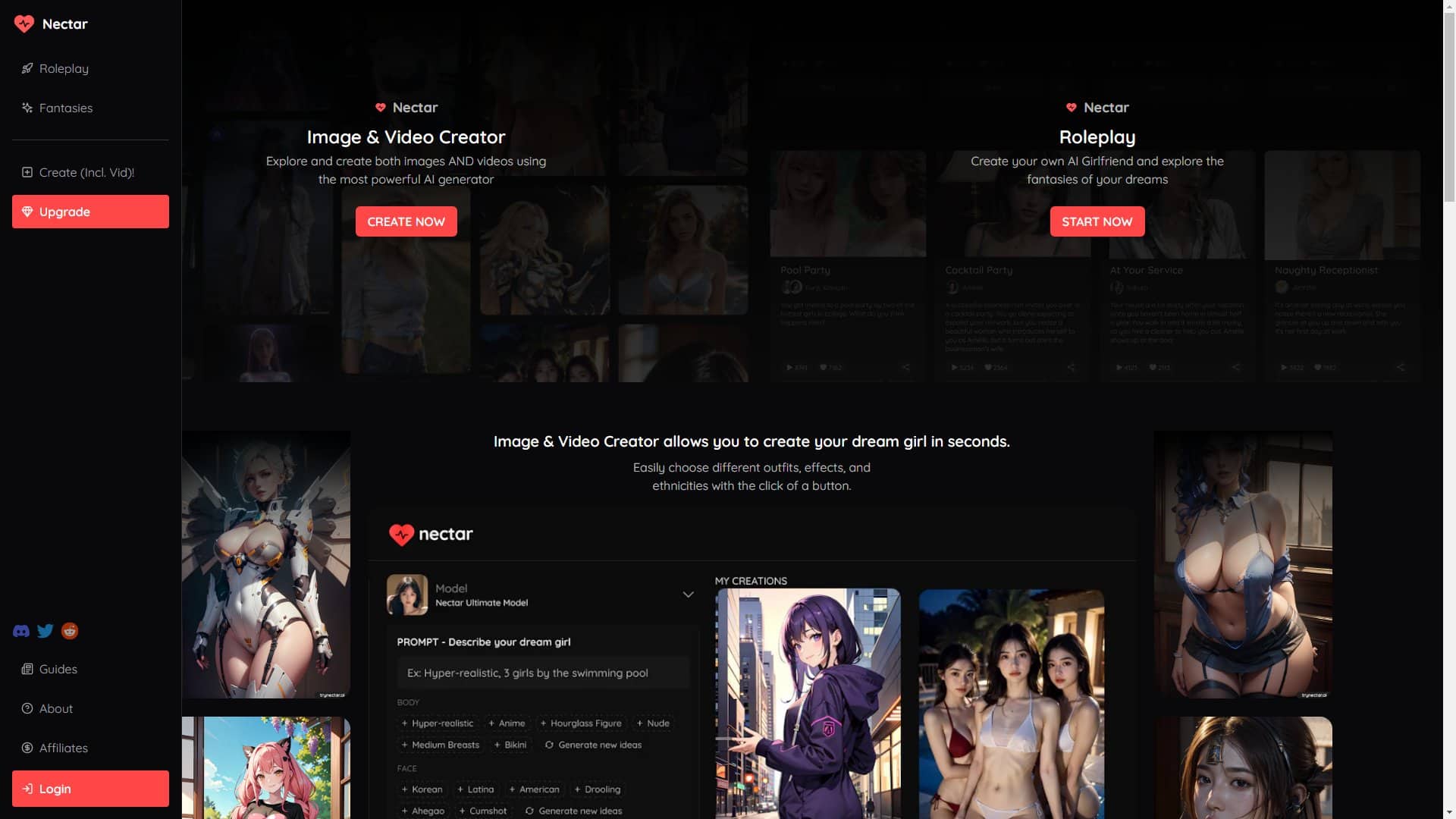Open the Reddit social icon
The image size is (1456, 819).
coord(70,631)
